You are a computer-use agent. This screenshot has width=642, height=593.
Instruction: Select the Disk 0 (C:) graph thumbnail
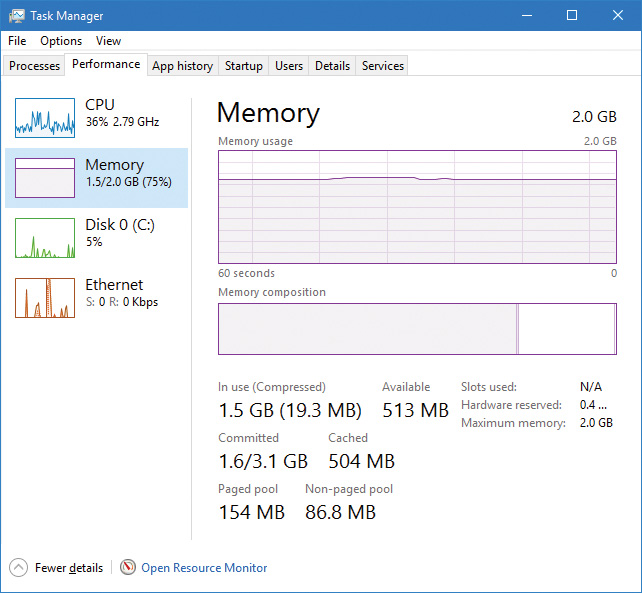[45, 238]
